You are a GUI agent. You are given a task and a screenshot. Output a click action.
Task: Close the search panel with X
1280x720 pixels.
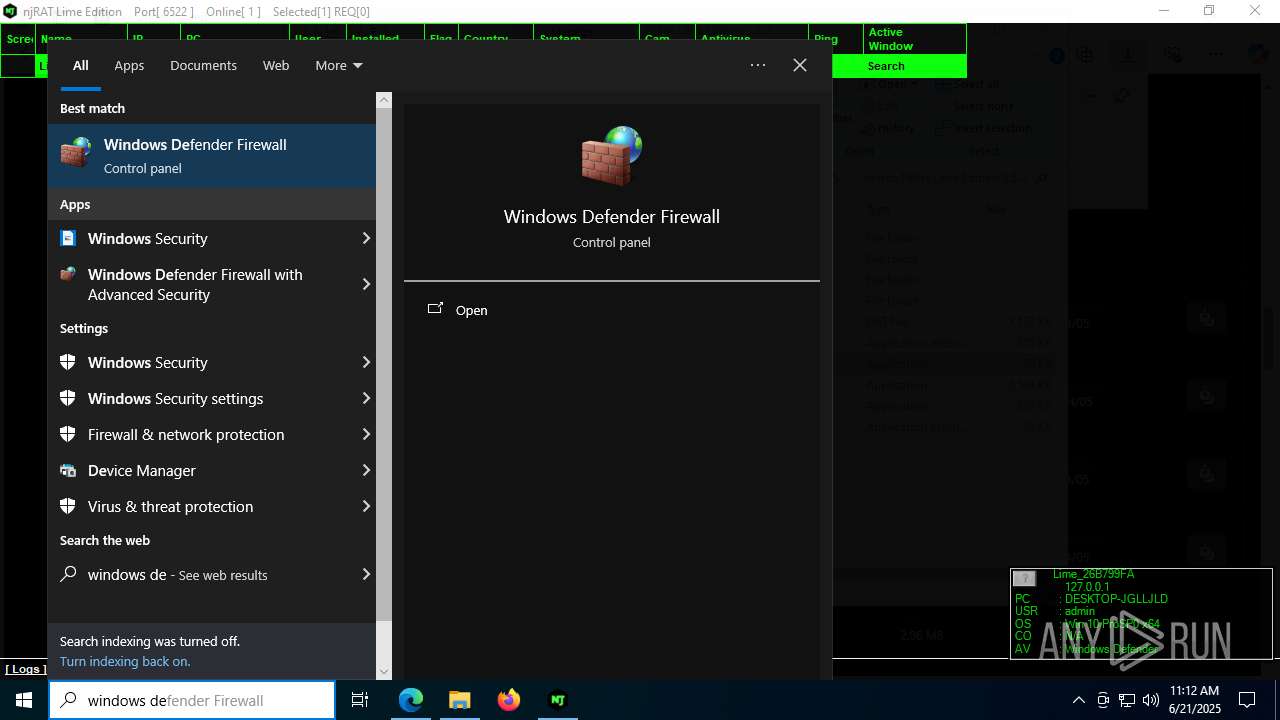(x=800, y=65)
